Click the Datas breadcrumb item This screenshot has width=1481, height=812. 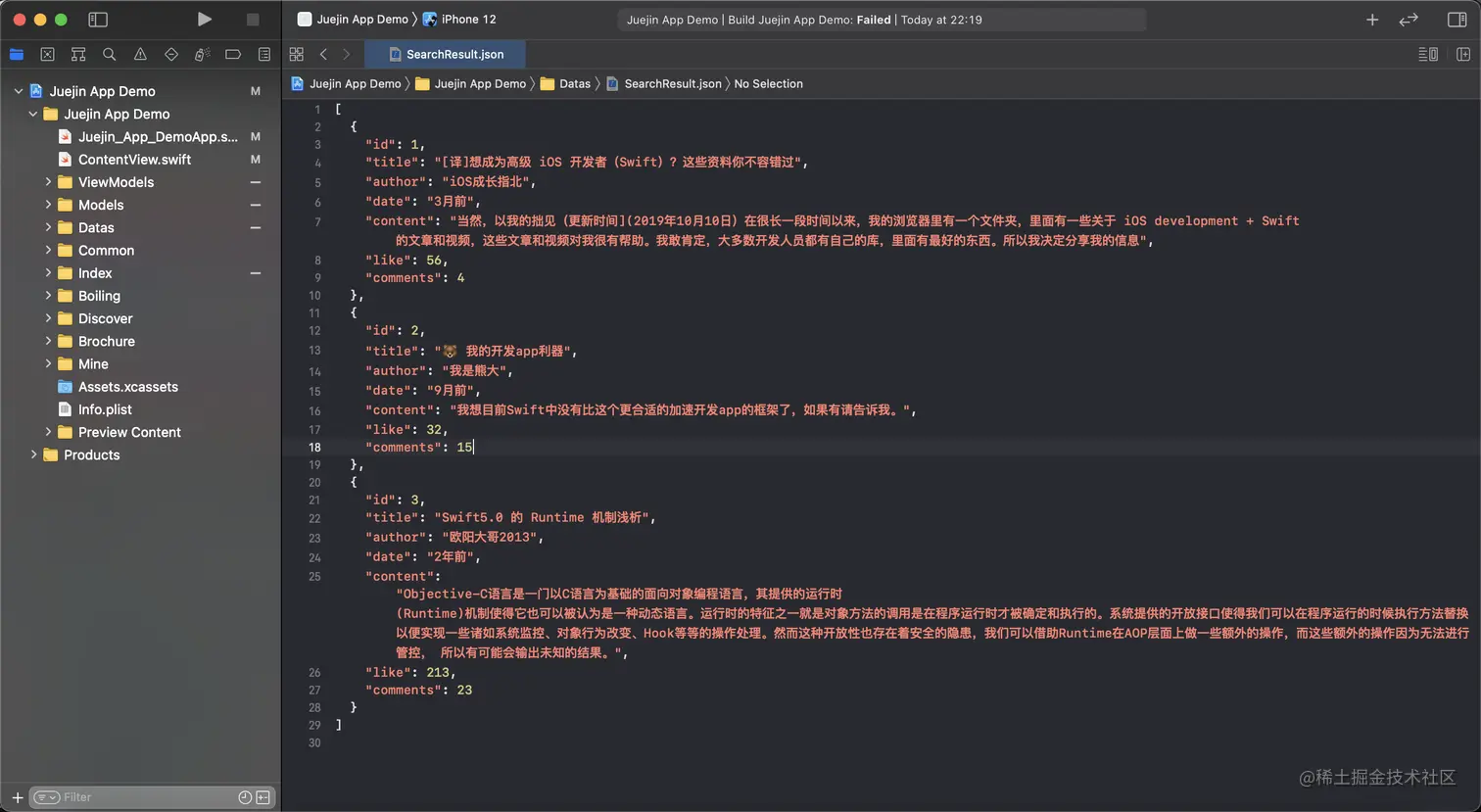[x=565, y=83]
